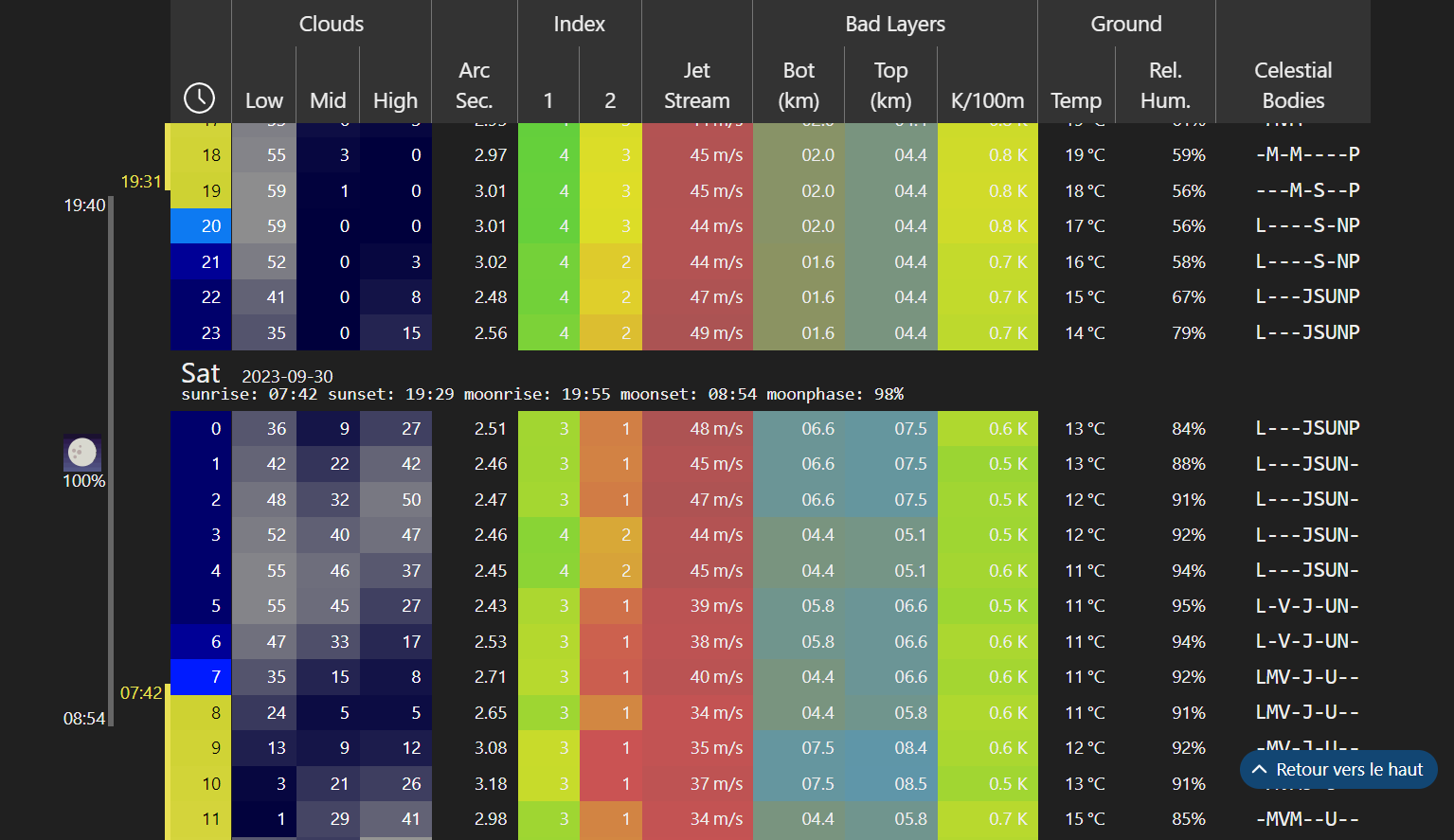Click the Rel. Hum. column header
The image size is (1454, 840).
[1164, 85]
